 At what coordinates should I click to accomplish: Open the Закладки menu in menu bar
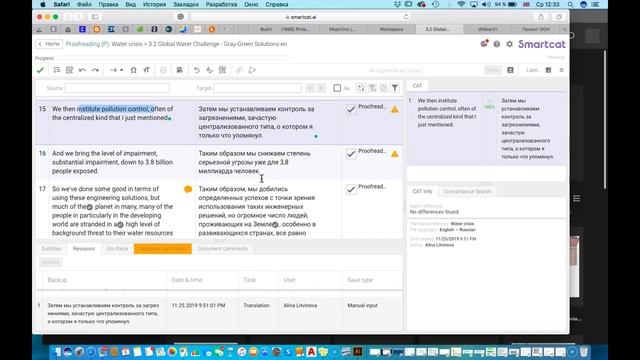(186, 4)
